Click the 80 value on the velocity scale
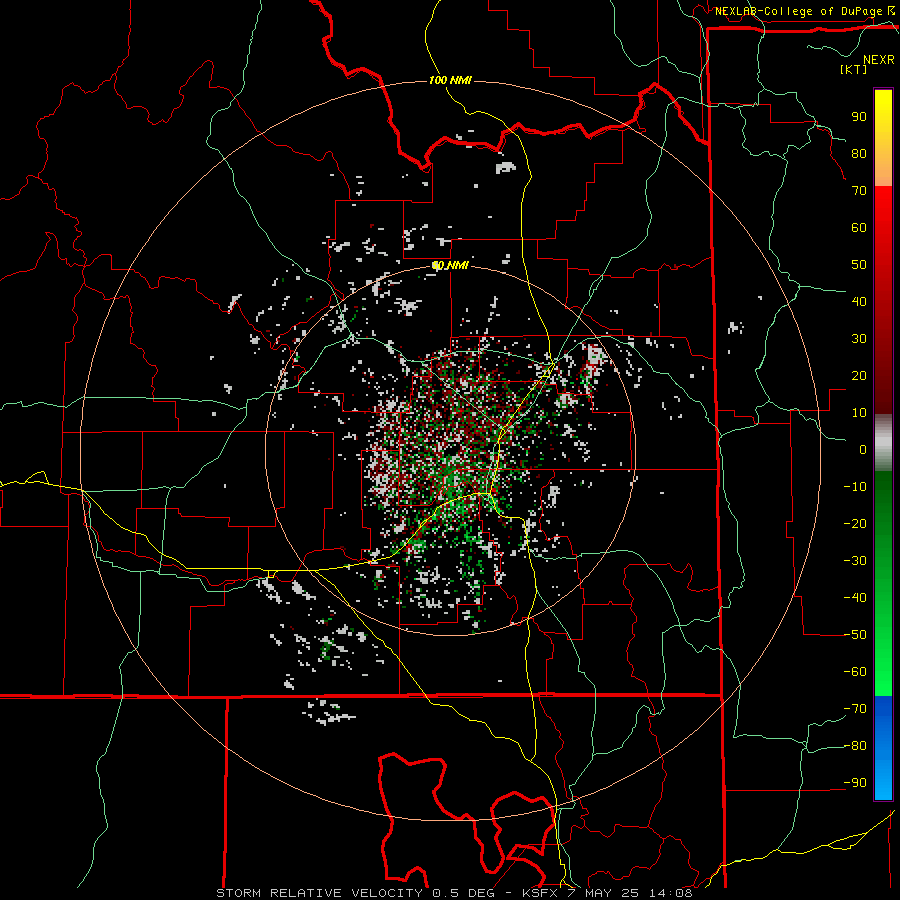This screenshot has width=900, height=900. [x=859, y=153]
